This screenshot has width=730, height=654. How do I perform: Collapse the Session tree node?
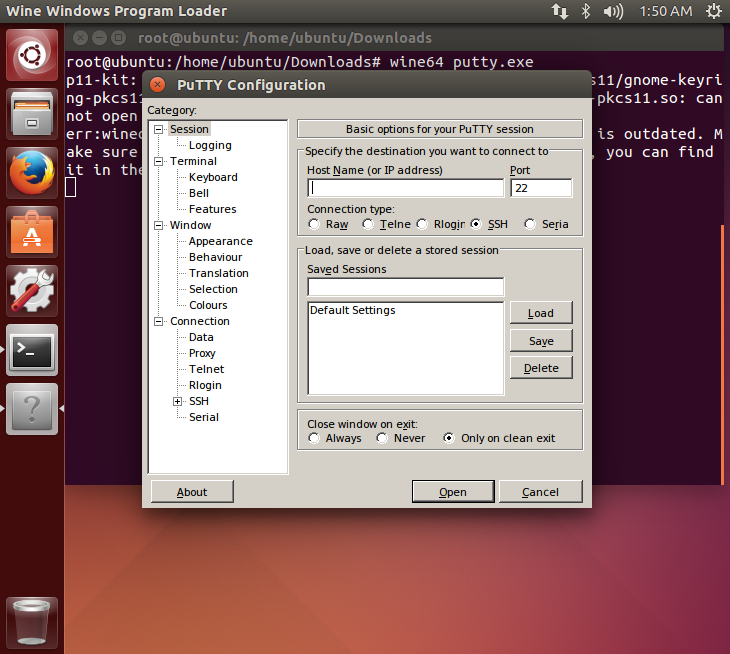click(159, 129)
